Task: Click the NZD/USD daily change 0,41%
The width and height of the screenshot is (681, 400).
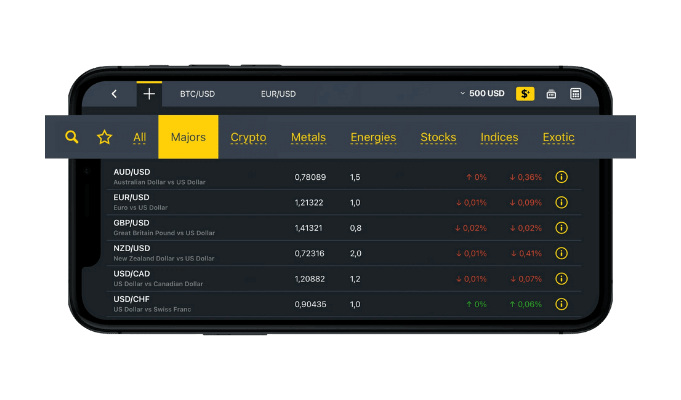Action: 526,253
